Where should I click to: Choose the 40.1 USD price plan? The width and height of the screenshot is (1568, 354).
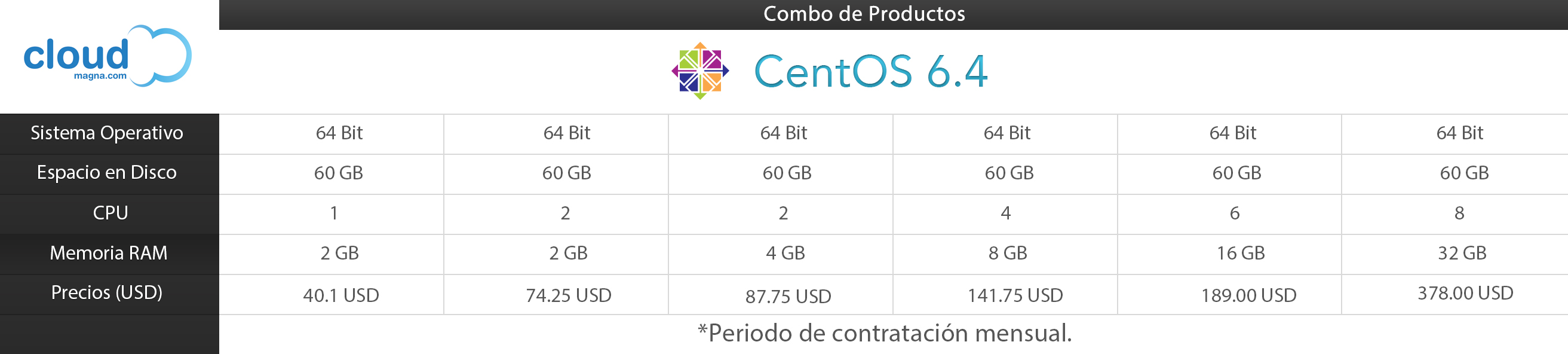[341, 295]
